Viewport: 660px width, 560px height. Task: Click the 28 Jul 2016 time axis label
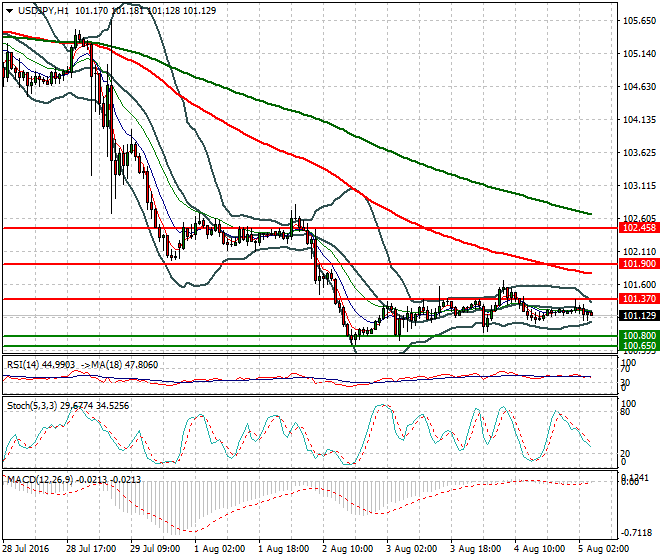[x=26, y=549]
